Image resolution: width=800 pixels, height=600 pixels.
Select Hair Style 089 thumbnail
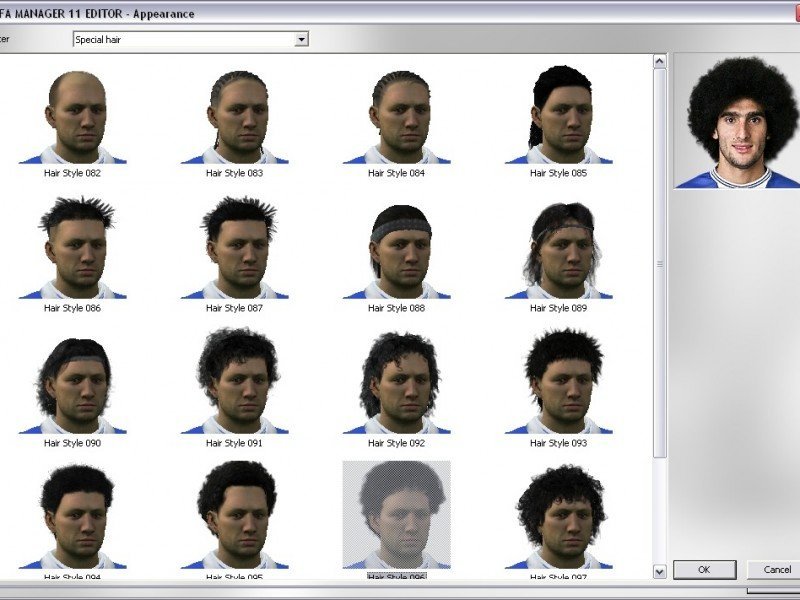[559, 251]
